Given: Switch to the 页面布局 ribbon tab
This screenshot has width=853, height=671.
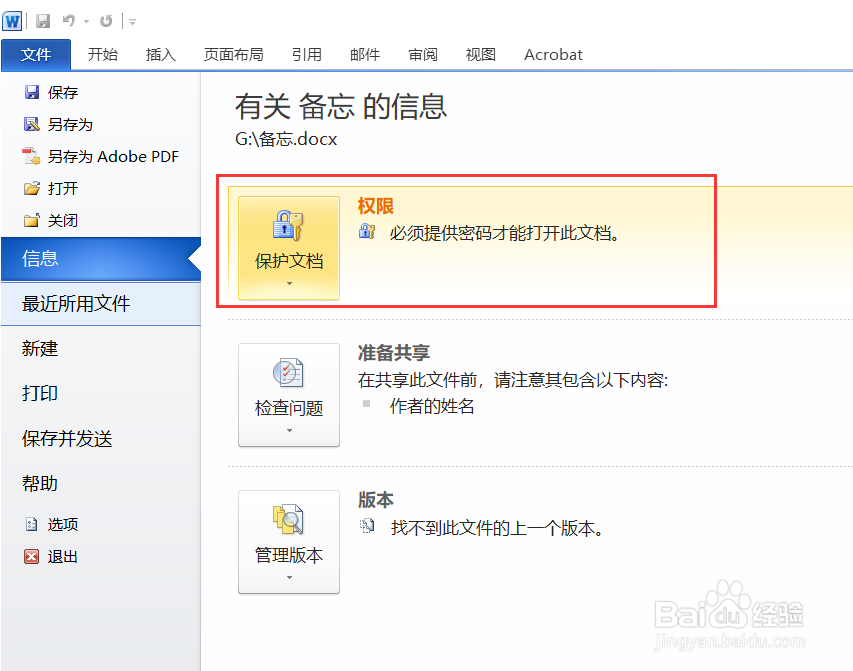Looking at the screenshot, I should pyautogui.click(x=233, y=54).
